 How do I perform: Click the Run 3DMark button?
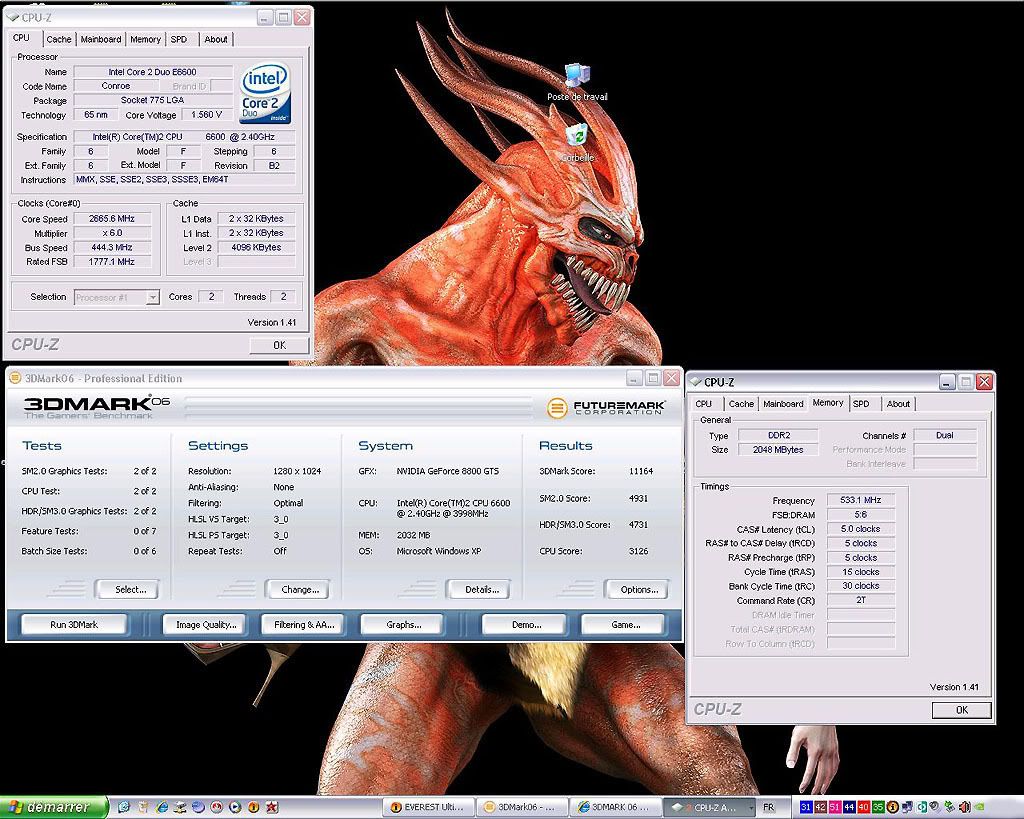[74, 624]
